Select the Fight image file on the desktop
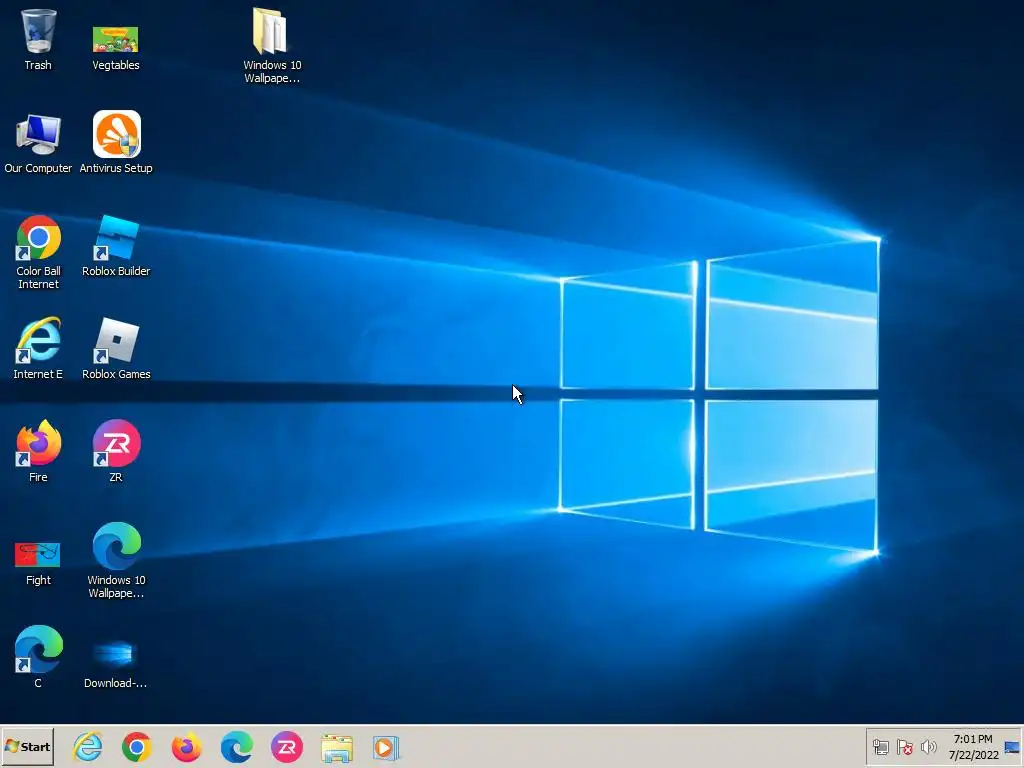This screenshot has height=768, width=1024. pos(38,563)
